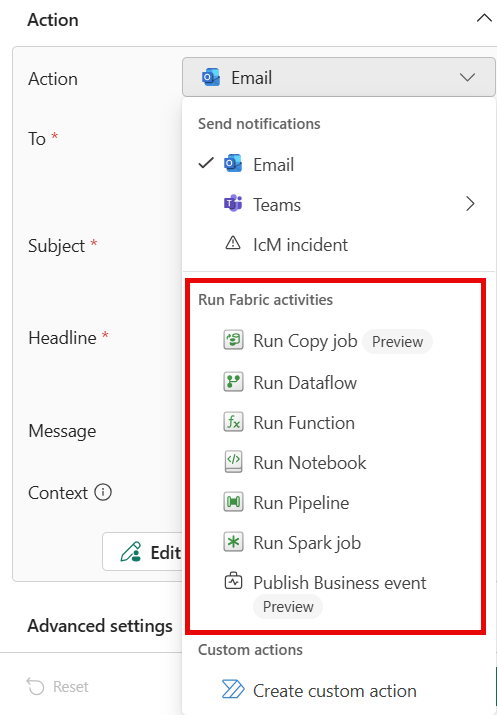
Task: Select Email from the notifications list
Action: point(339,164)
